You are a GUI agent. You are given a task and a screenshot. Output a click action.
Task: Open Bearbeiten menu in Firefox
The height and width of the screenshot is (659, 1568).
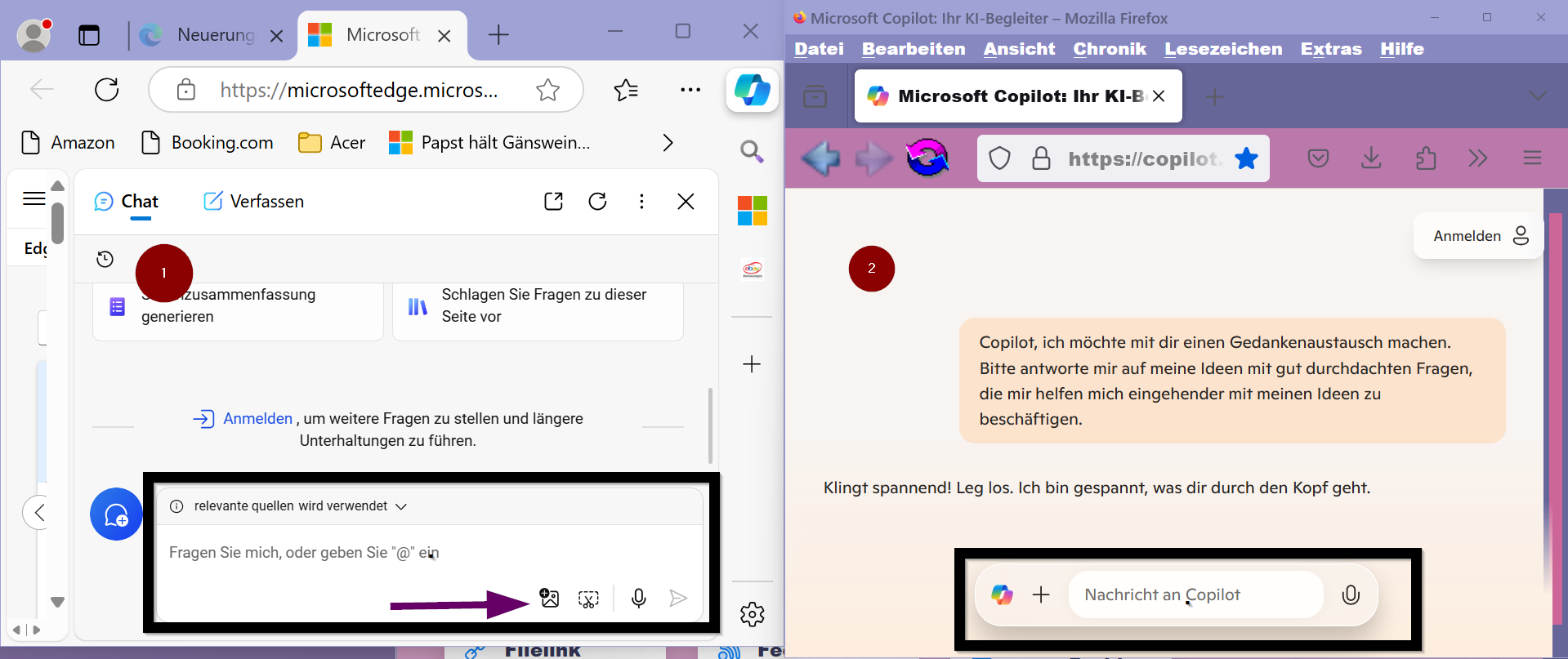[914, 49]
